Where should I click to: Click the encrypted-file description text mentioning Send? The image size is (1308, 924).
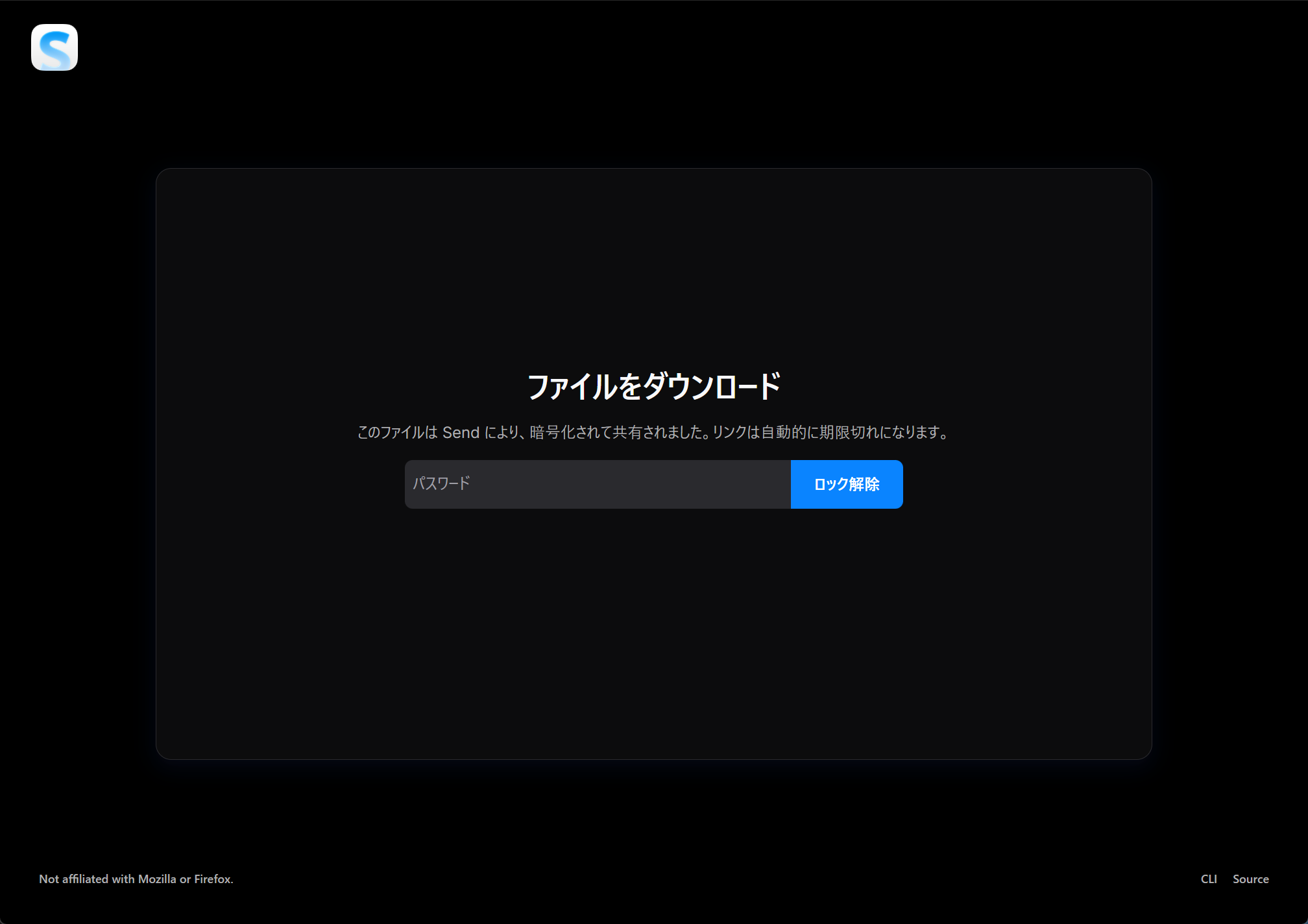[x=654, y=432]
